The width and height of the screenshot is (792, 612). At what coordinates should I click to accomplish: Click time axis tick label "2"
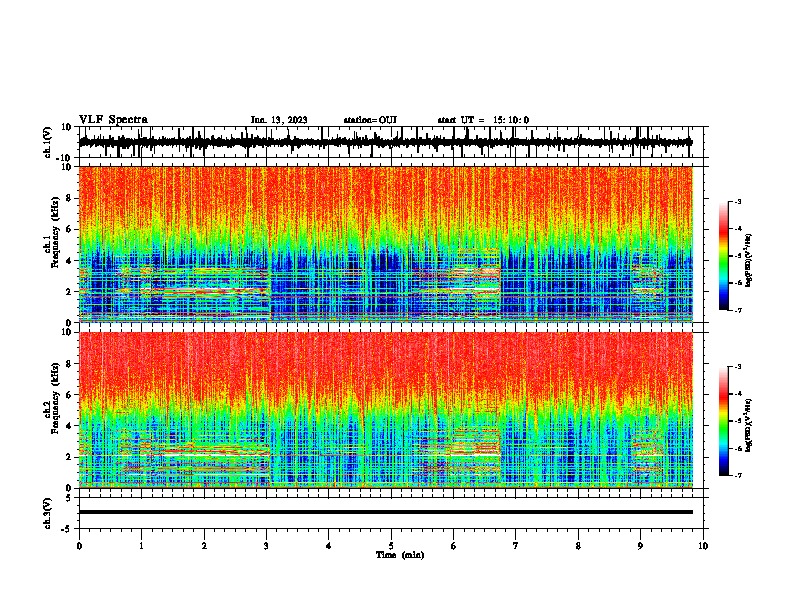coord(204,546)
